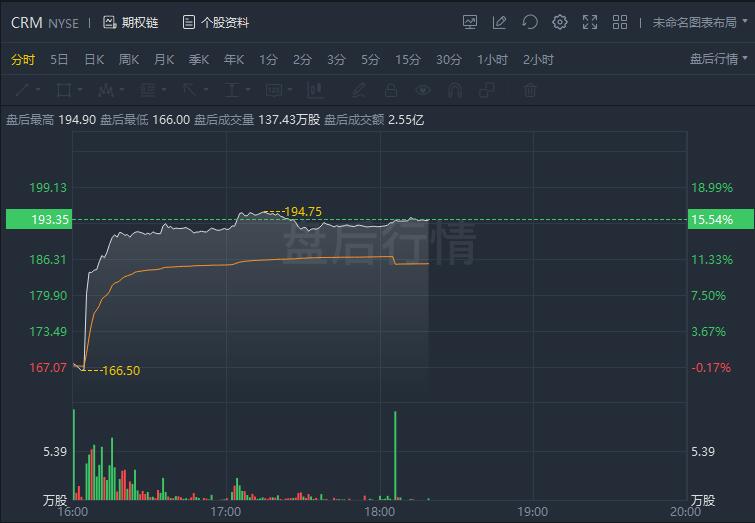Click the 18:00 time axis label
The width and height of the screenshot is (755, 523).
pyautogui.click(x=379, y=511)
